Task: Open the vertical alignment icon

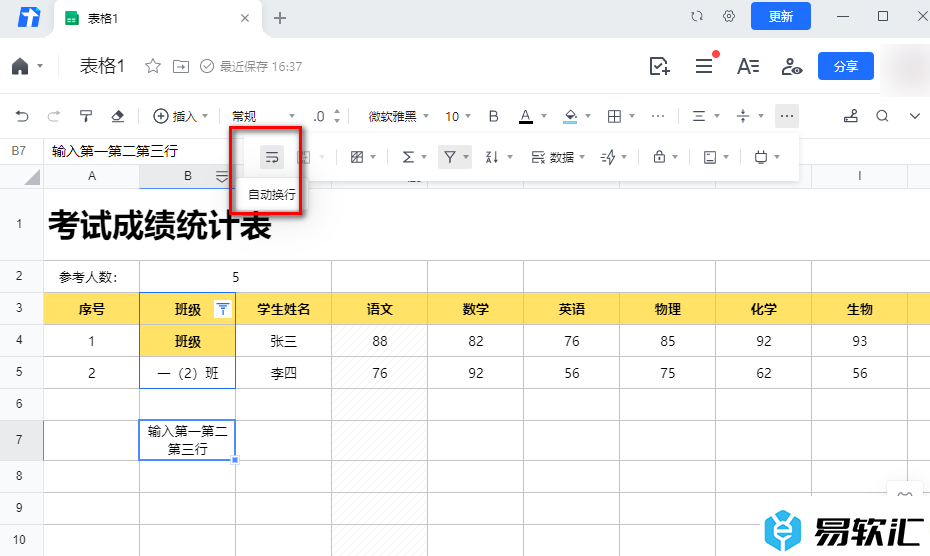Action: [x=743, y=116]
